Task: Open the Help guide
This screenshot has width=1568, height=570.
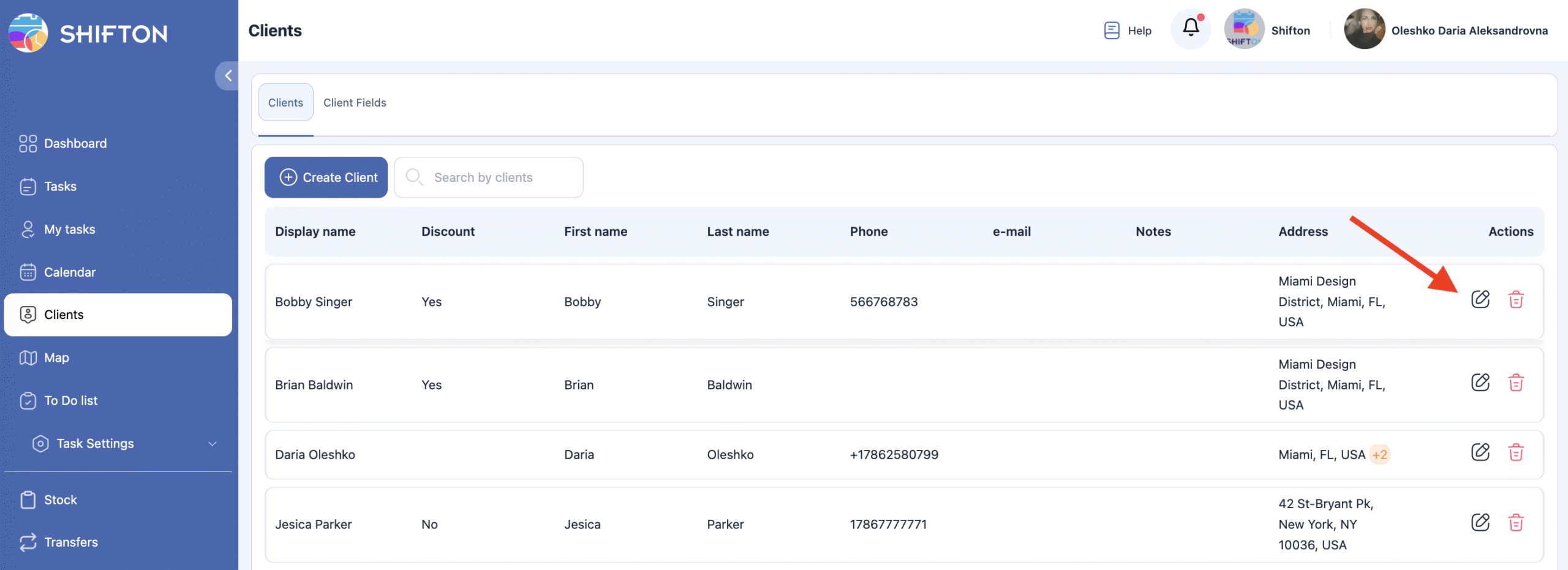Action: pyautogui.click(x=1127, y=31)
